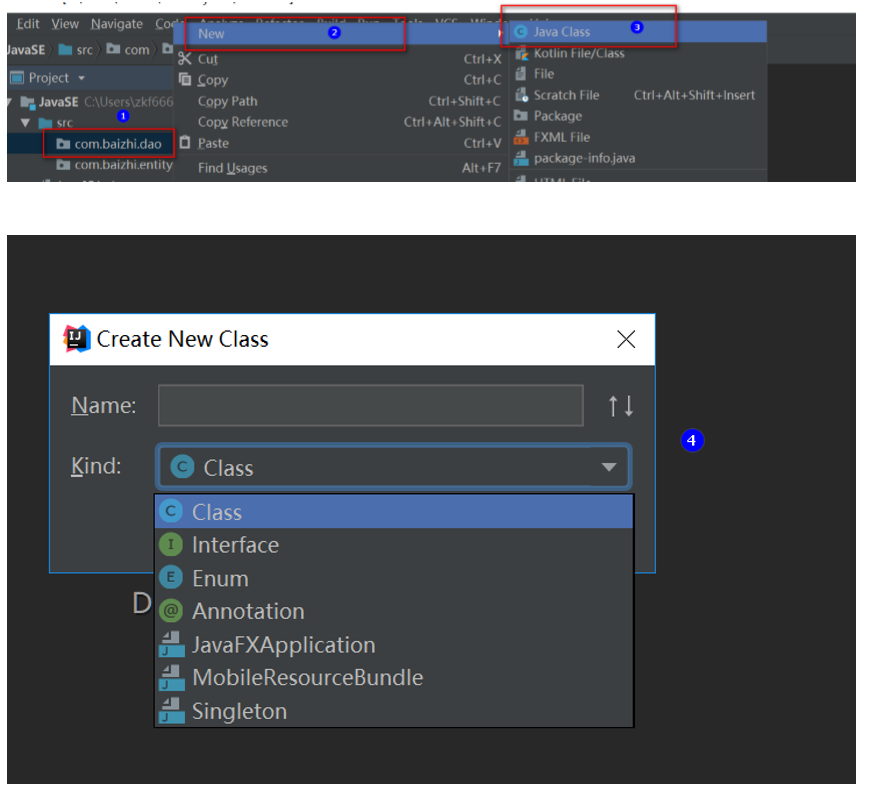Choose Interface in the Kind list

coord(394,545)
